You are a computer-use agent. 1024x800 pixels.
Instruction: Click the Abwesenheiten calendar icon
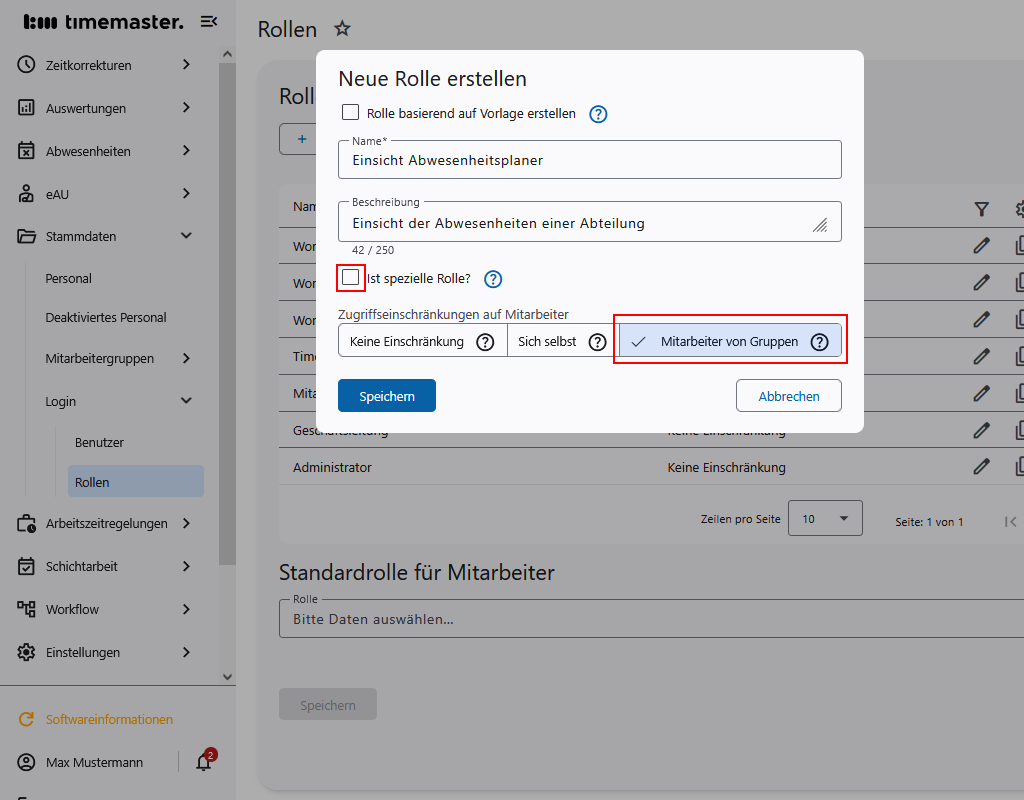click(x=25, y=150)
